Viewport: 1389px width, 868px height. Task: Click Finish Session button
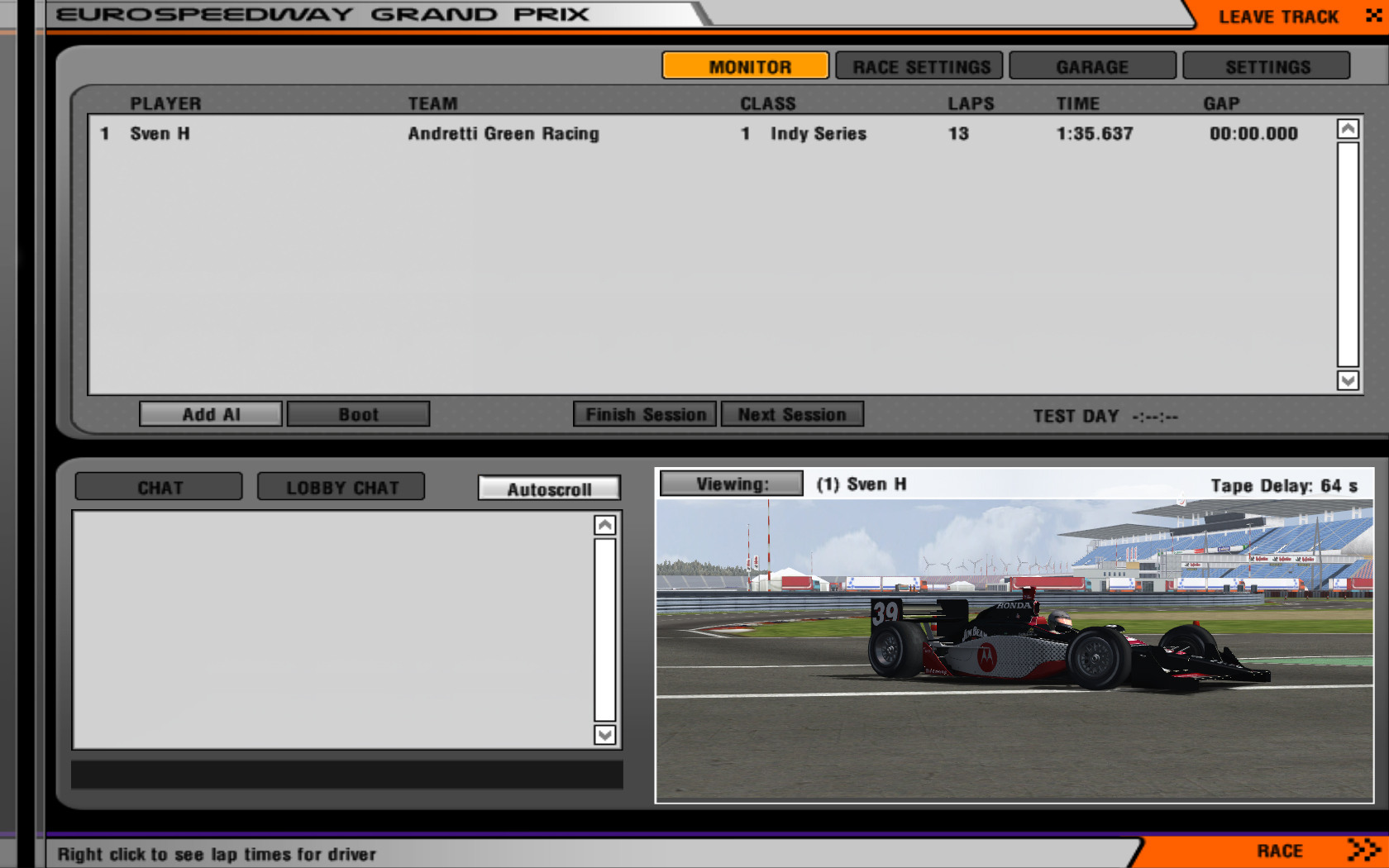pyautogui.click(x=646, y=414)
